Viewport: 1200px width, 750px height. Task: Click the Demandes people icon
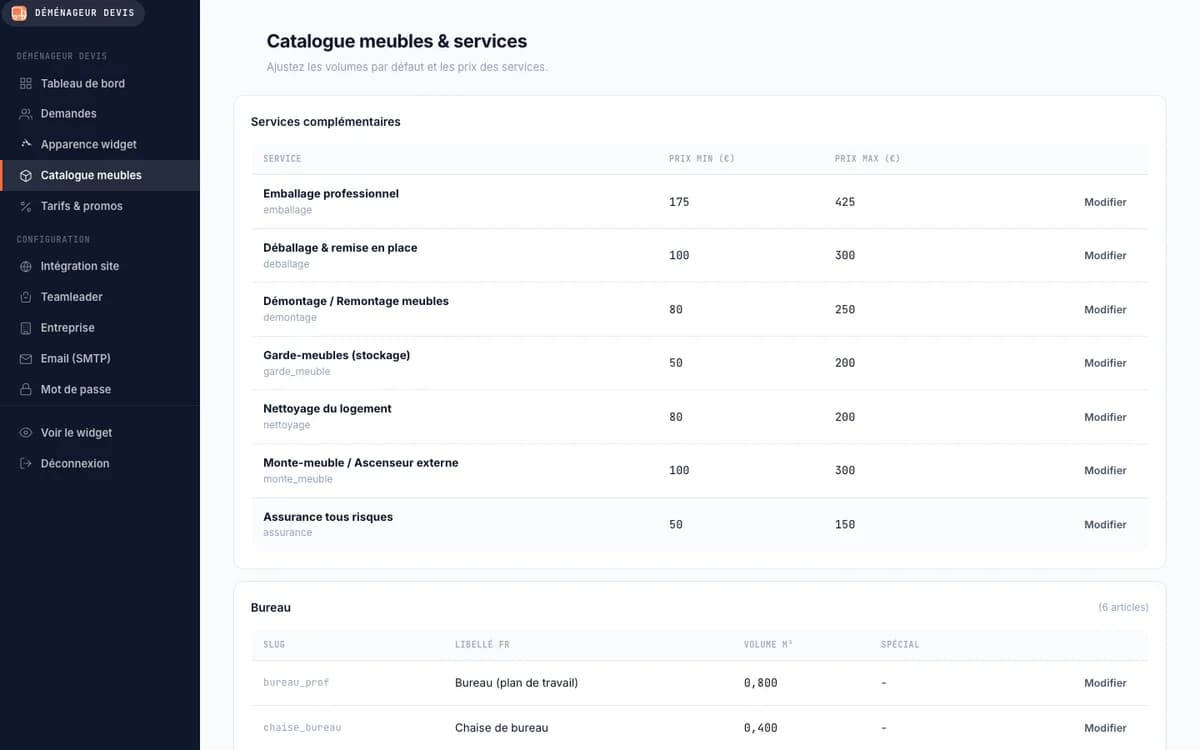coord(26,114)
